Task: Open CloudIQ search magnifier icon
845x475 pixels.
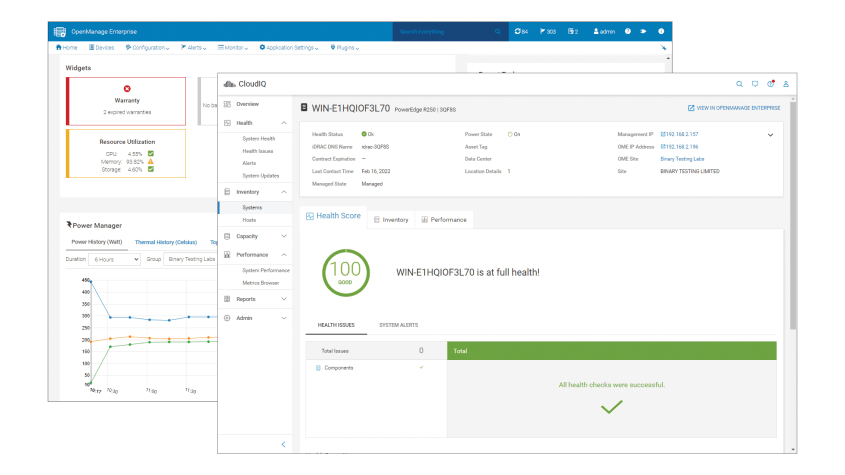Action: pyautogui.click(x=739, y=84)
